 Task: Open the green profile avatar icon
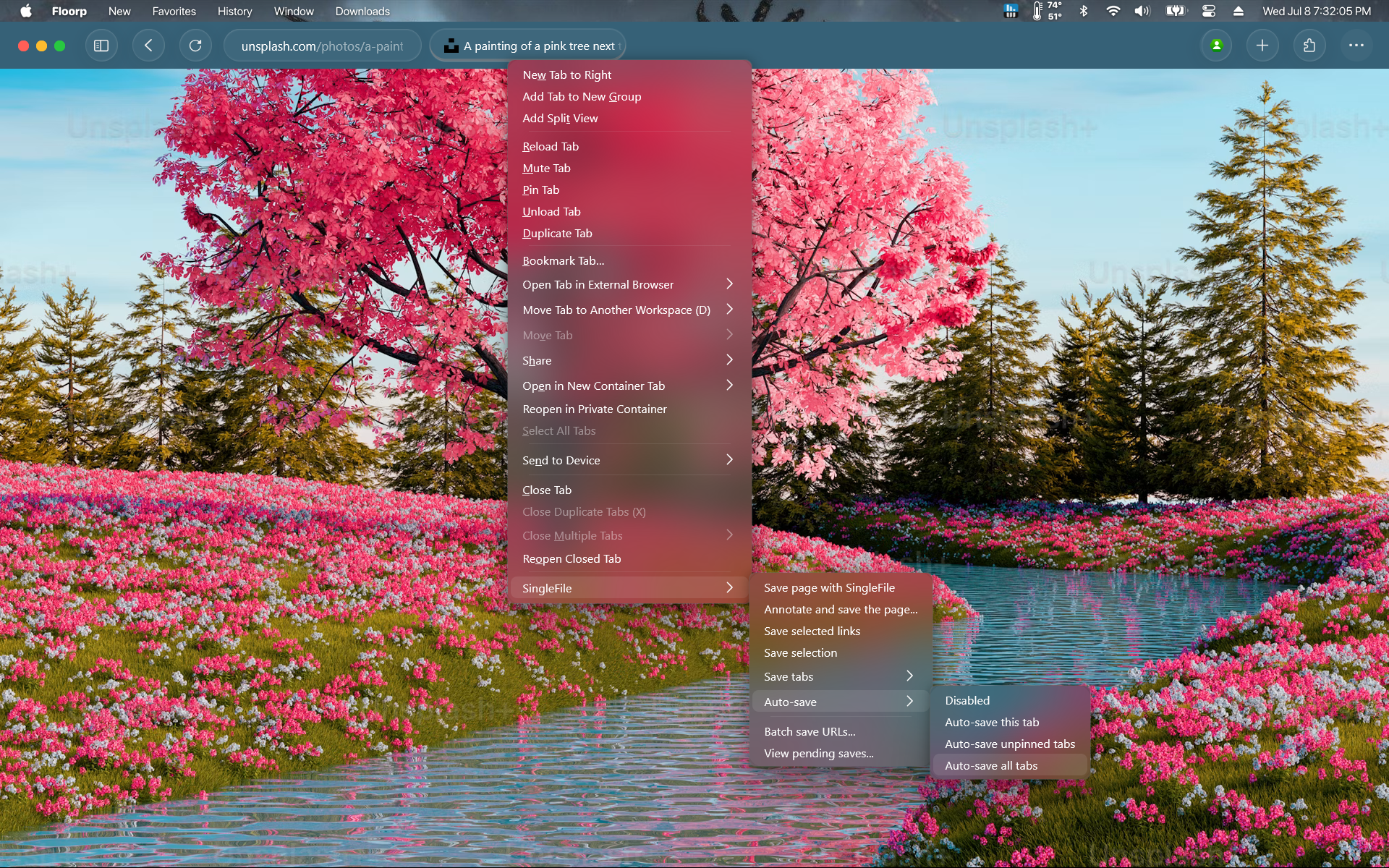1216,46
